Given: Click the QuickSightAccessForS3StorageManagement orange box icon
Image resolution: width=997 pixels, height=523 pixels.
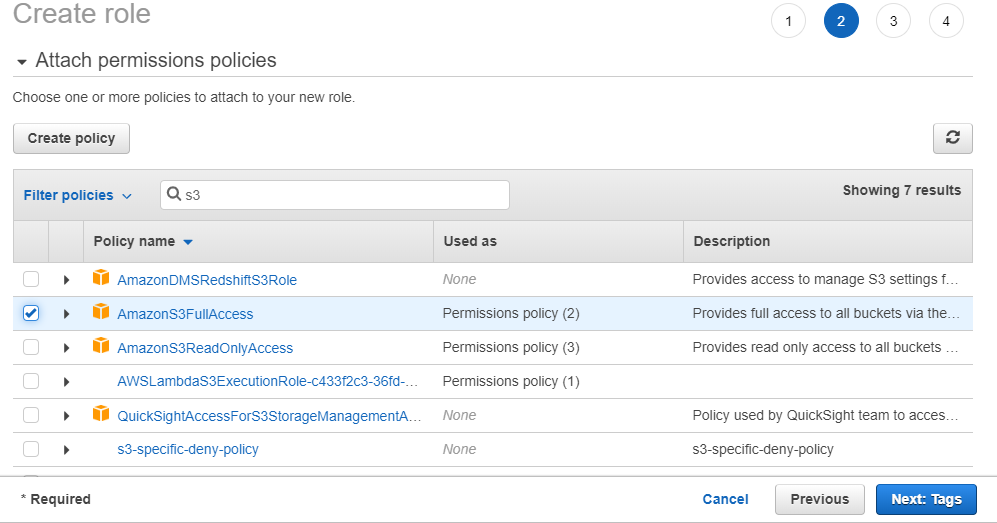Looking at the screenshot, I should click(101, 414).
